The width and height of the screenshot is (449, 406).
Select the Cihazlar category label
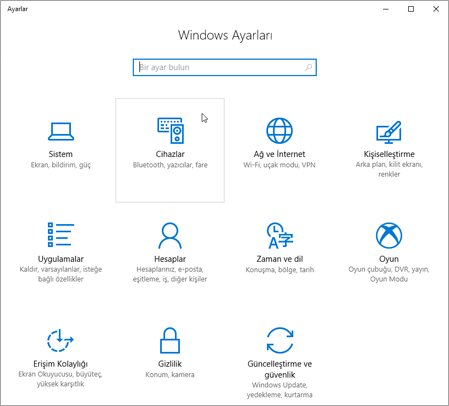tap(170, 154)
